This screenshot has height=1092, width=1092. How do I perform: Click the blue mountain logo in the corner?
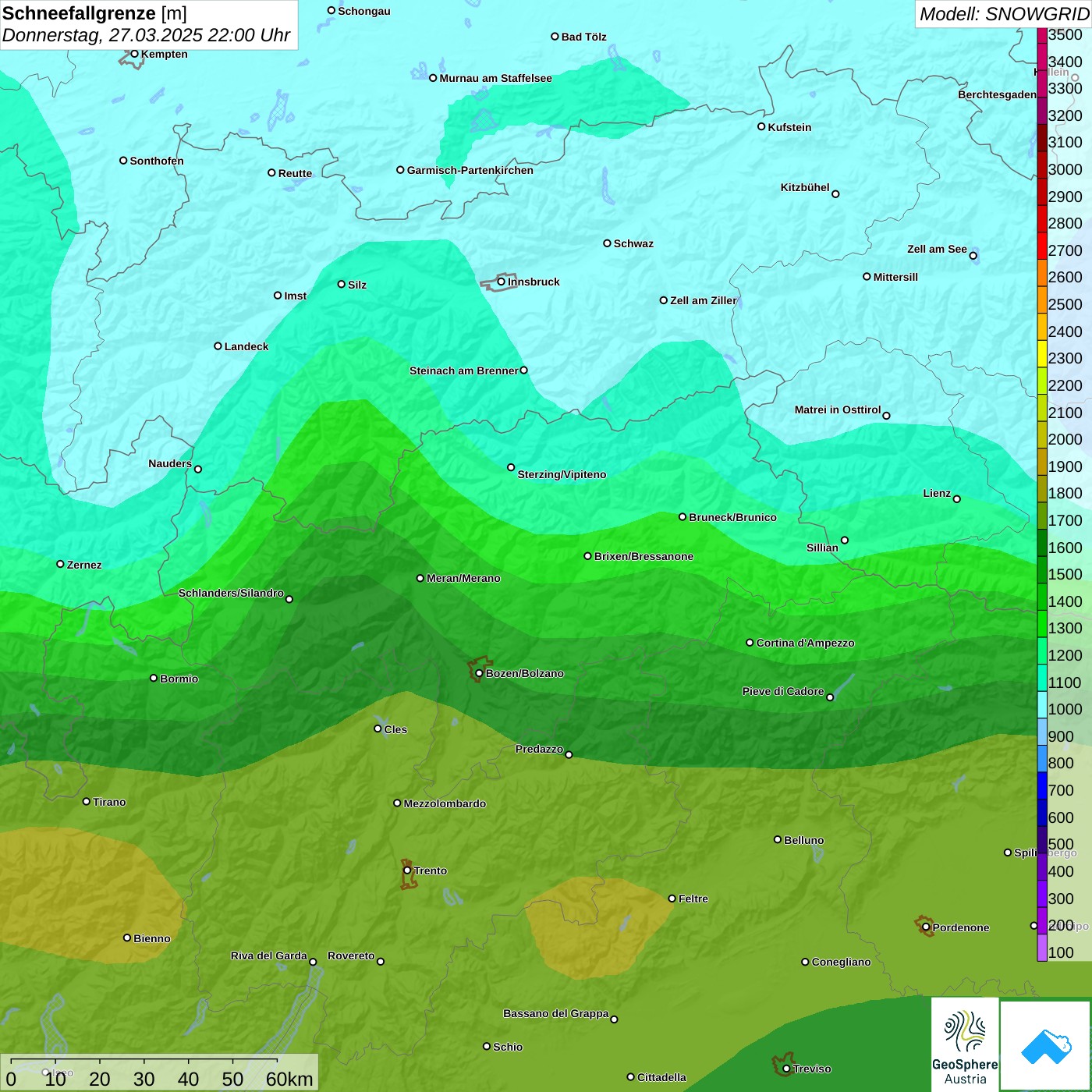[1046, 1046]
